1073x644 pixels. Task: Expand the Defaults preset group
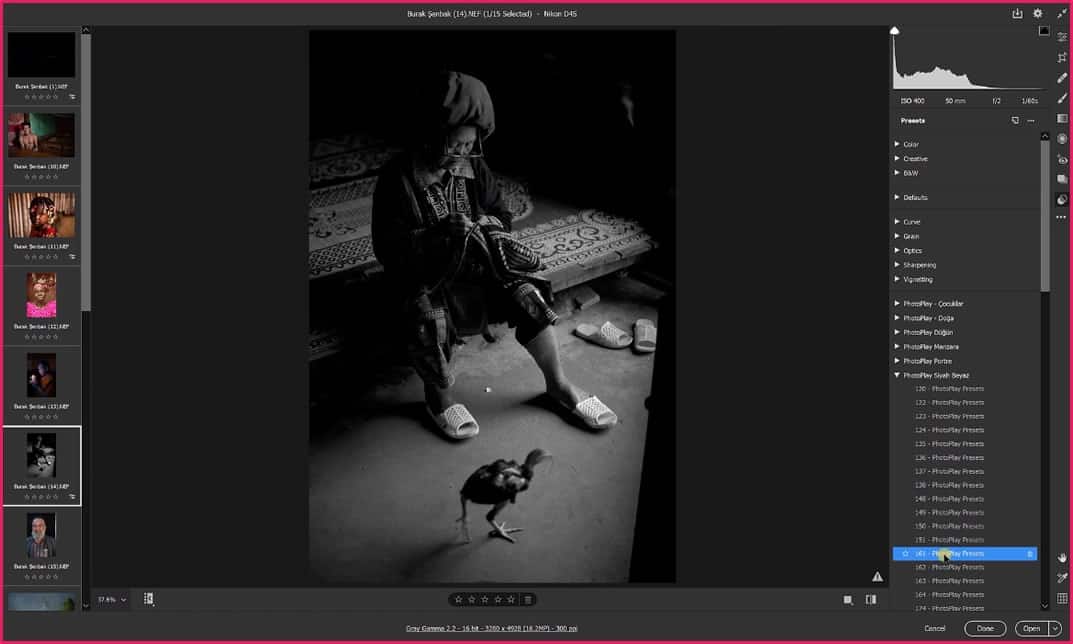pyautogui.click(x=896, y=197)
